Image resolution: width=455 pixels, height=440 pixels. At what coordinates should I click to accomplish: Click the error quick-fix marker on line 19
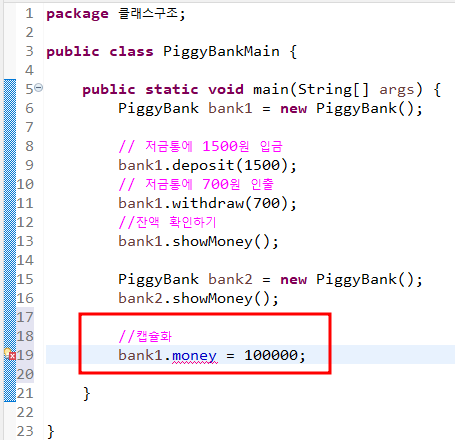[x=10, y=354]
